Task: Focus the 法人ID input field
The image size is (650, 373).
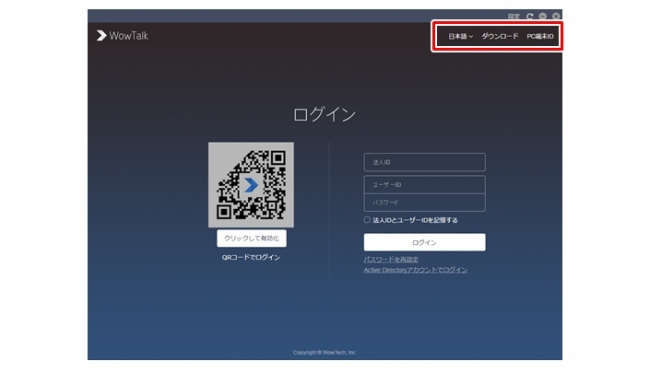Action: click(x=424, y=162)
